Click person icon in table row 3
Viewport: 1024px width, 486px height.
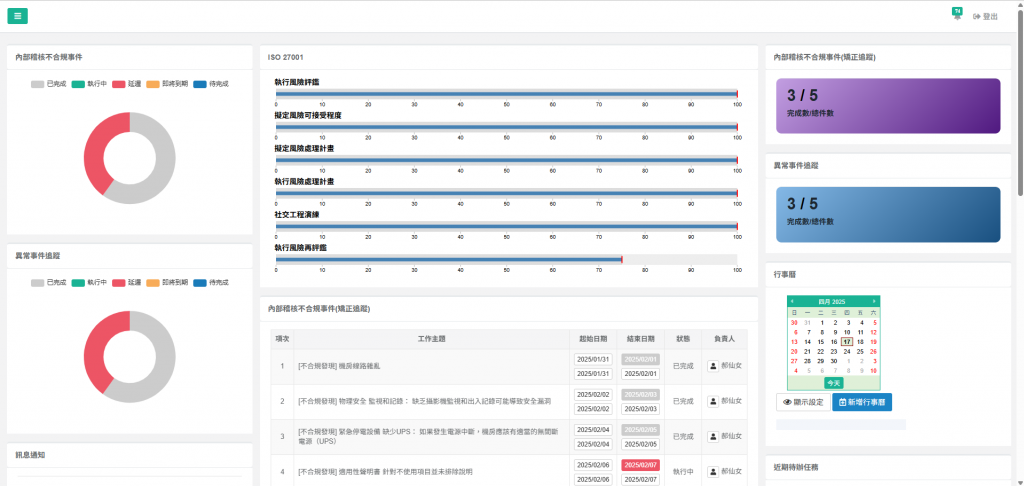(x=713, y=436)
